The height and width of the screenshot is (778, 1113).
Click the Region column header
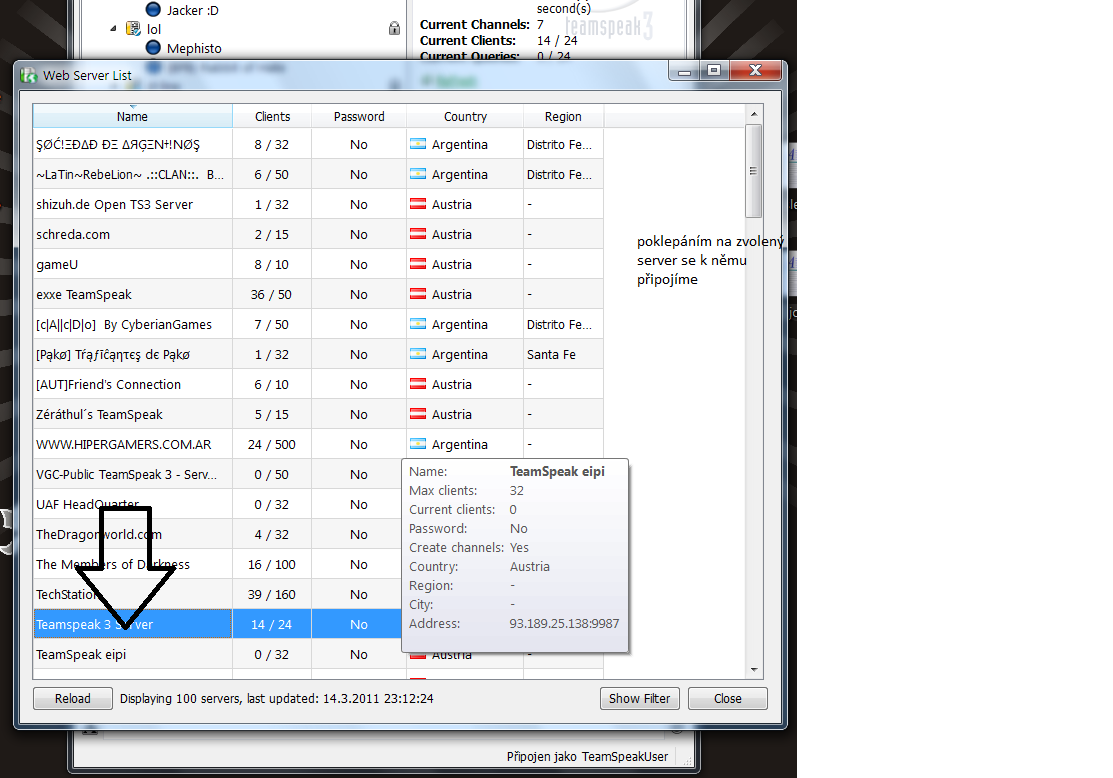(x=563, y=116)
